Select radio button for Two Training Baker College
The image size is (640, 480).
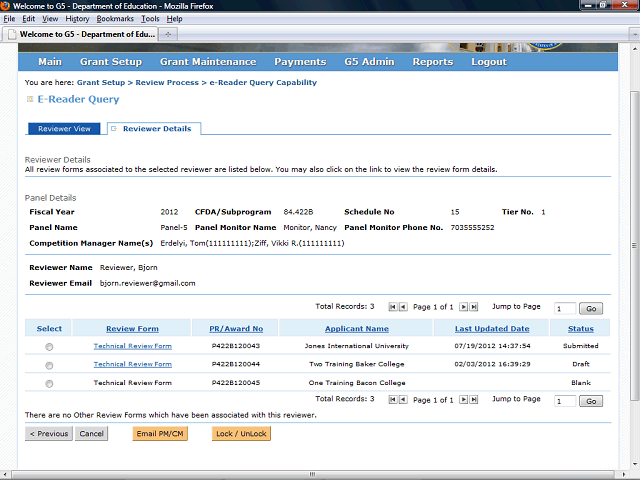(x=49, y=365)
